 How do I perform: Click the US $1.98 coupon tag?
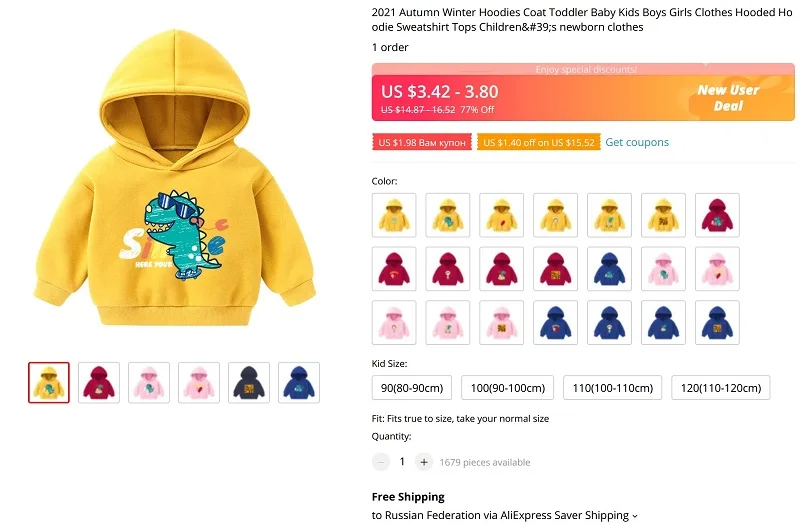[x=422, y=142]
